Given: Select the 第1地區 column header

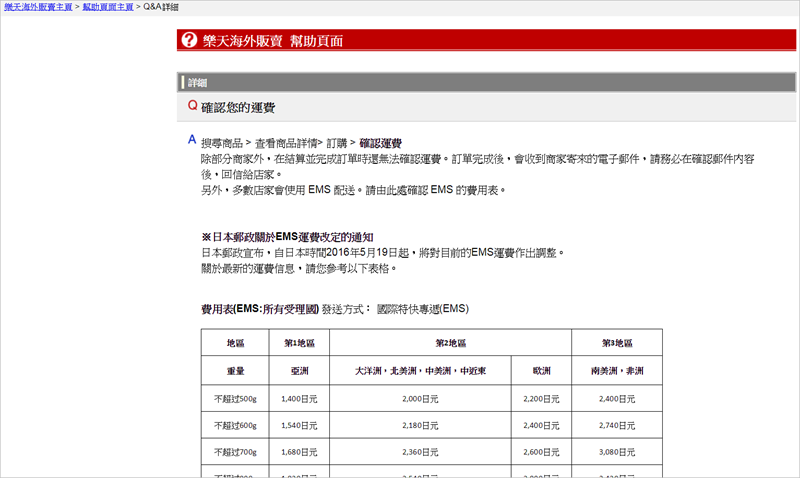Looking at the screenshot, I should coord(299,343).
